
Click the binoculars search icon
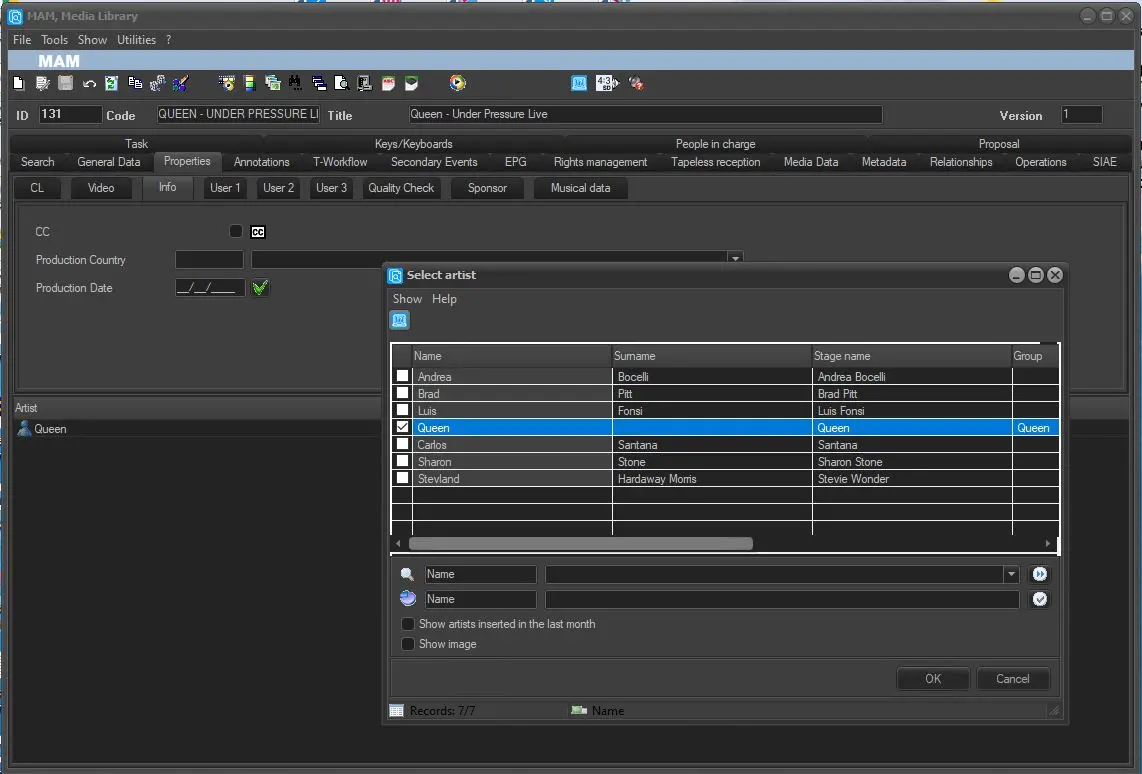[295, 84]
